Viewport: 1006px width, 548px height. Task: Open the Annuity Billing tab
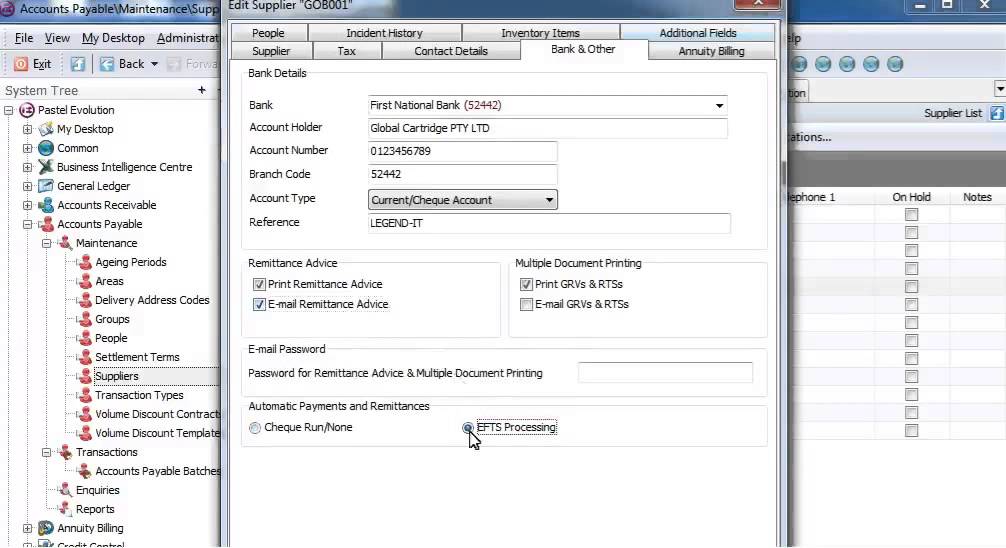tap(712, 51)
